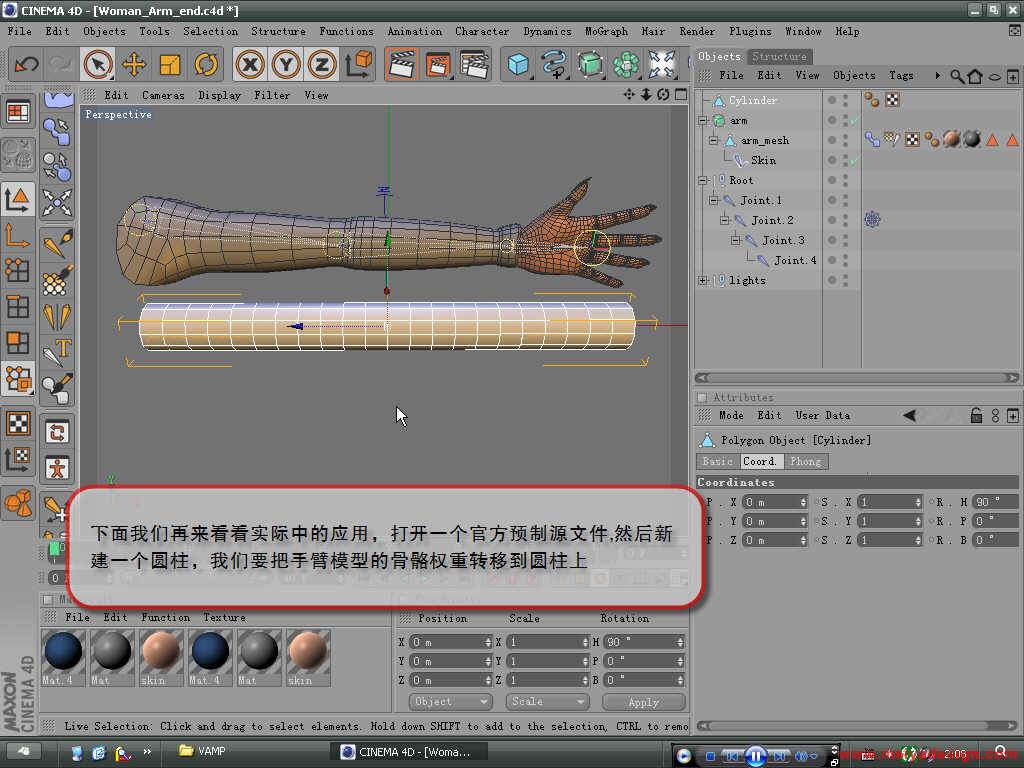Select the Scale tool
Viewport: 1024px width, 768px height.
pos(170,65)
